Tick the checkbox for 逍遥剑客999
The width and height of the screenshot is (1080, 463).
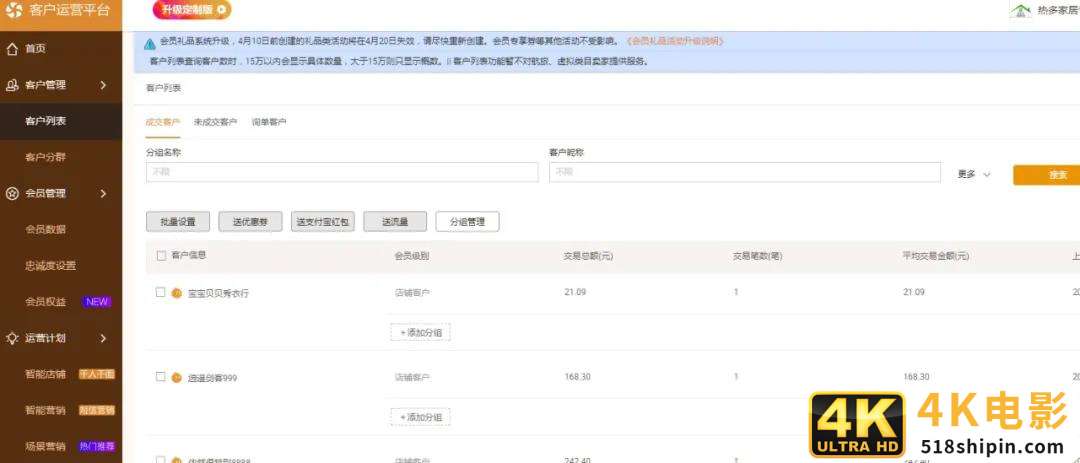coord(160,377)
